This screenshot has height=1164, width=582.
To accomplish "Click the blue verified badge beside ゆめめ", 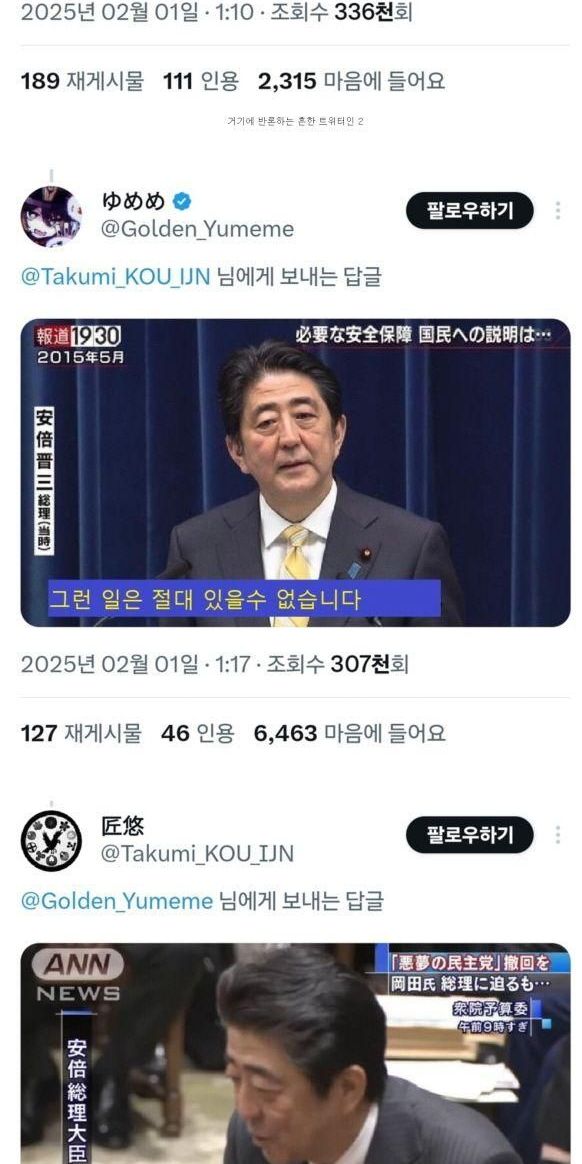I will point(182,200).
